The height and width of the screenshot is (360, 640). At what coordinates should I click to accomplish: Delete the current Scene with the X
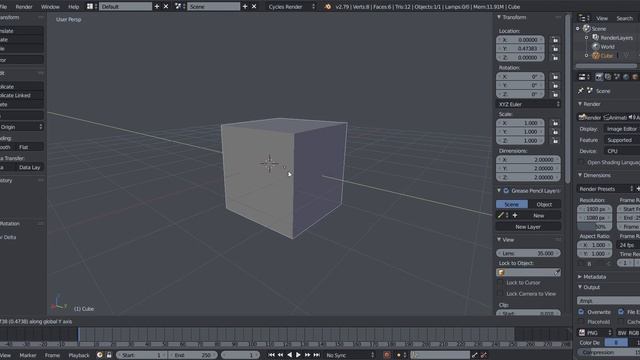point(254,7)
